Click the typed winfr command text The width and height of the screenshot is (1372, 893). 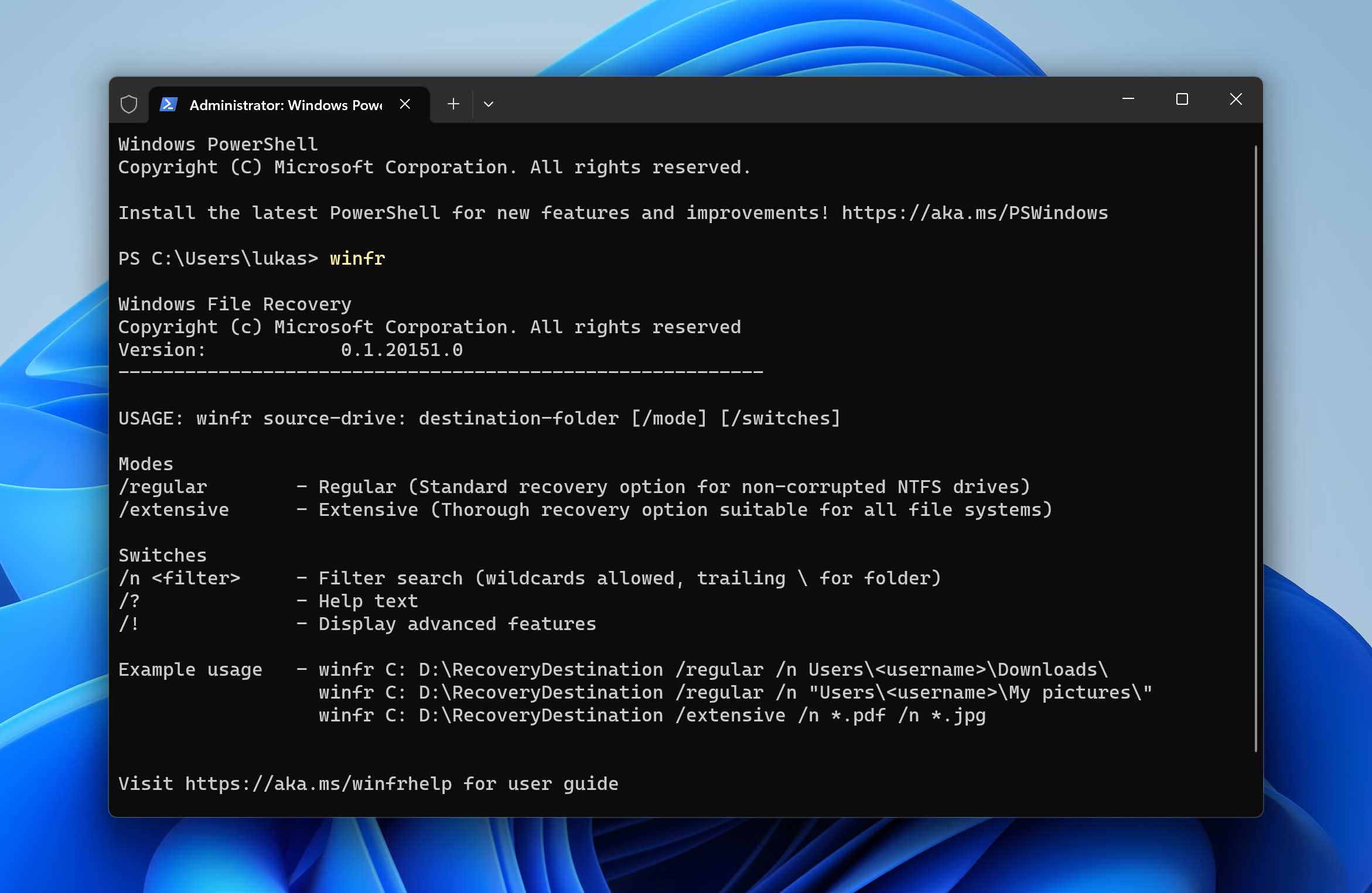pyautogui.click(x=357, y=258)
